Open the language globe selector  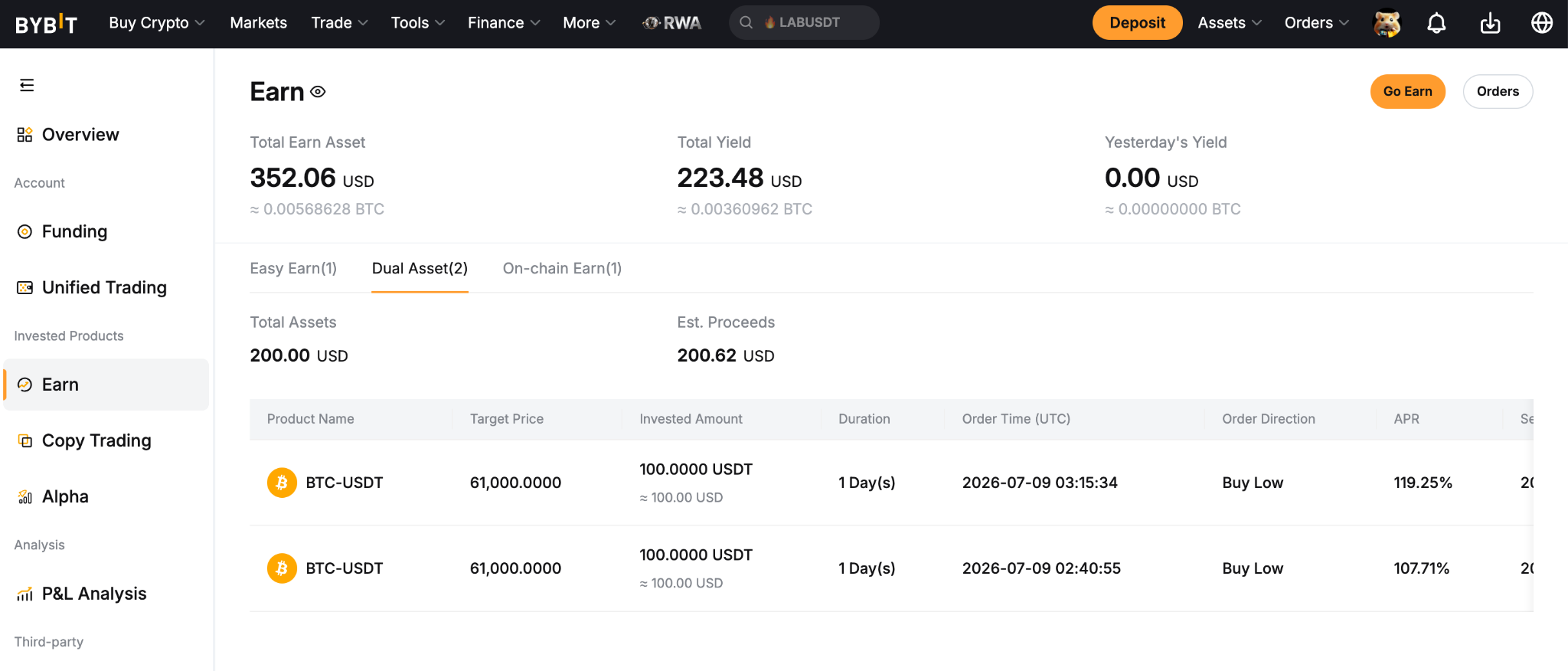point(1542,23)
